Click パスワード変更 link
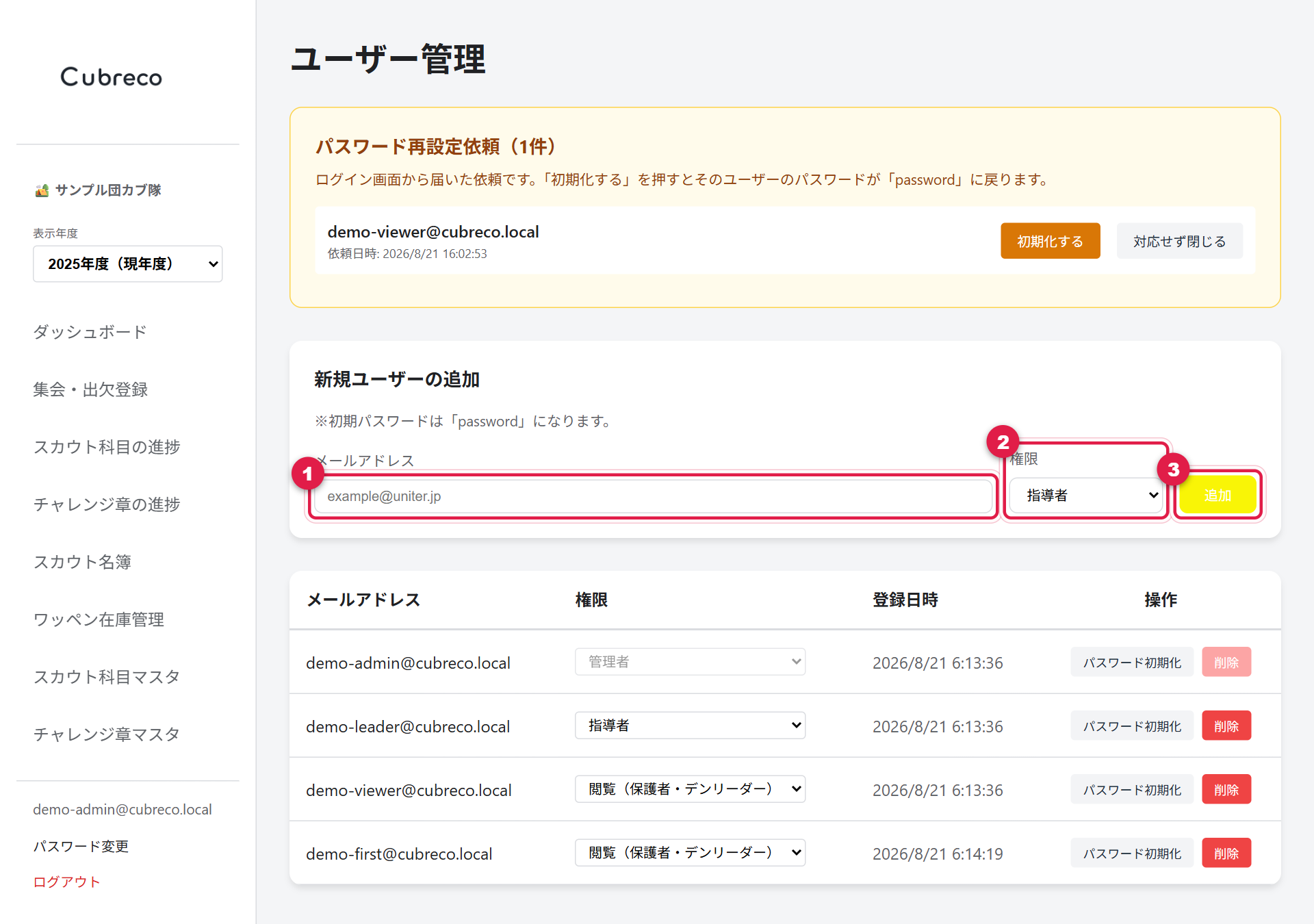The image size is (1314, 924). (81, 846)
